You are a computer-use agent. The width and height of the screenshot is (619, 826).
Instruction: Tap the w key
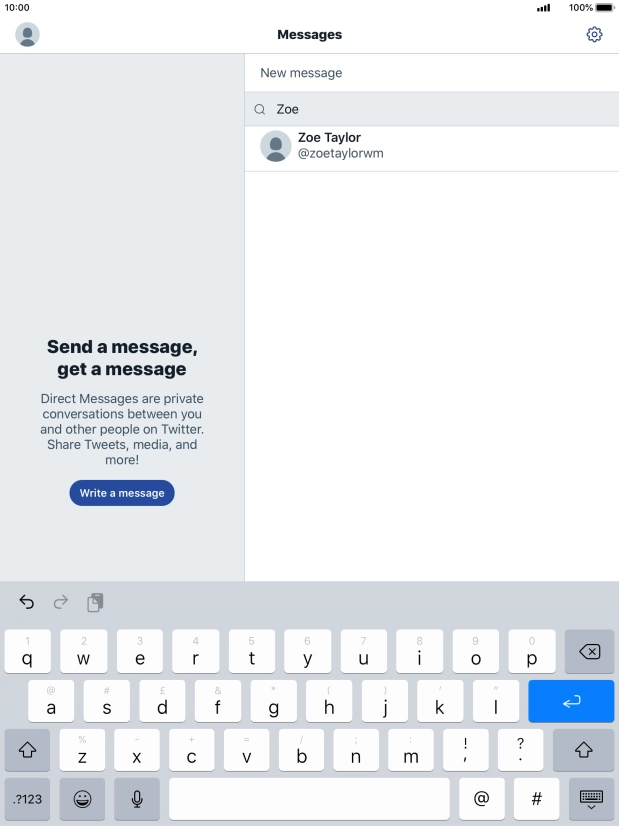[83, 651]
